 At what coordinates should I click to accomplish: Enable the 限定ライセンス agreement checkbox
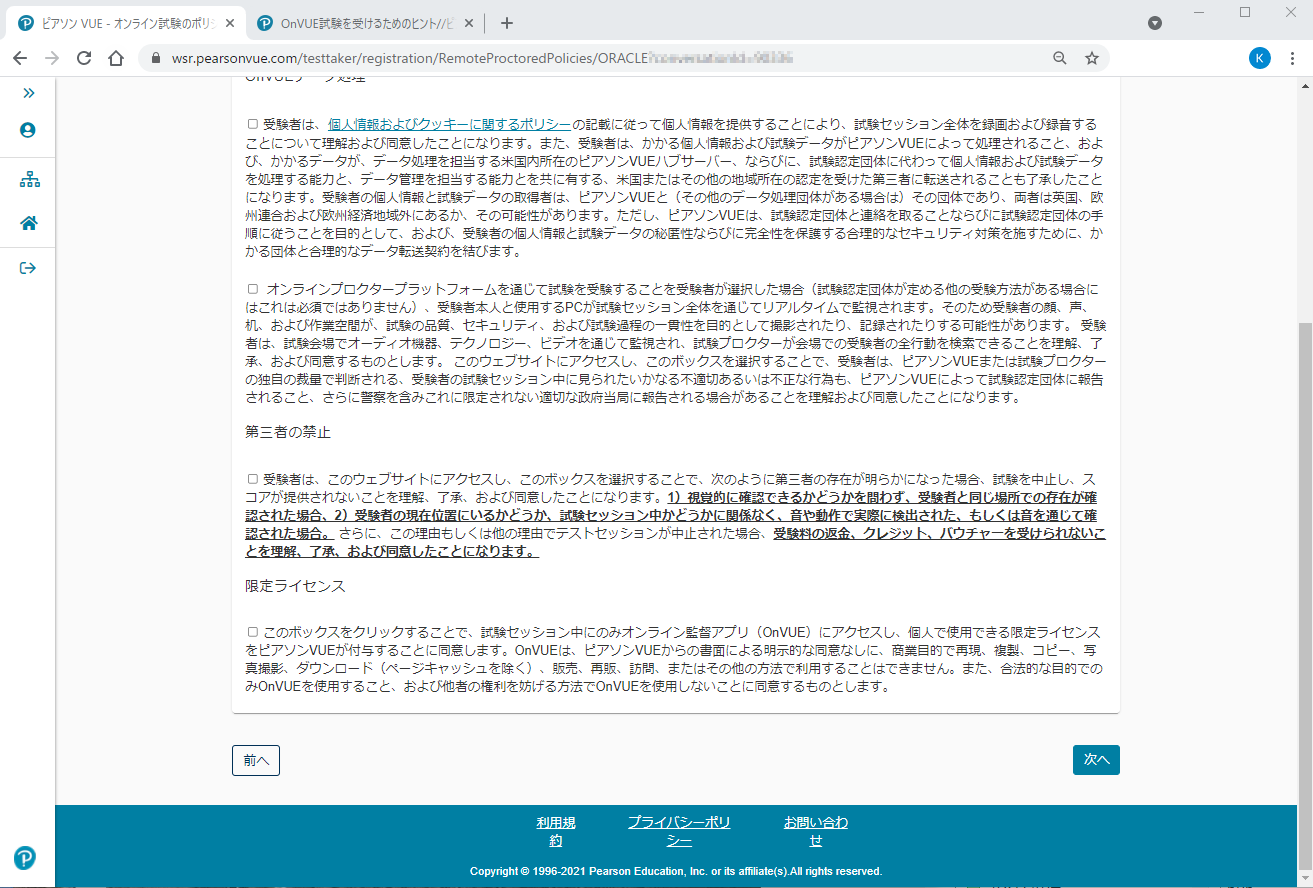click(x=253, y=632)
